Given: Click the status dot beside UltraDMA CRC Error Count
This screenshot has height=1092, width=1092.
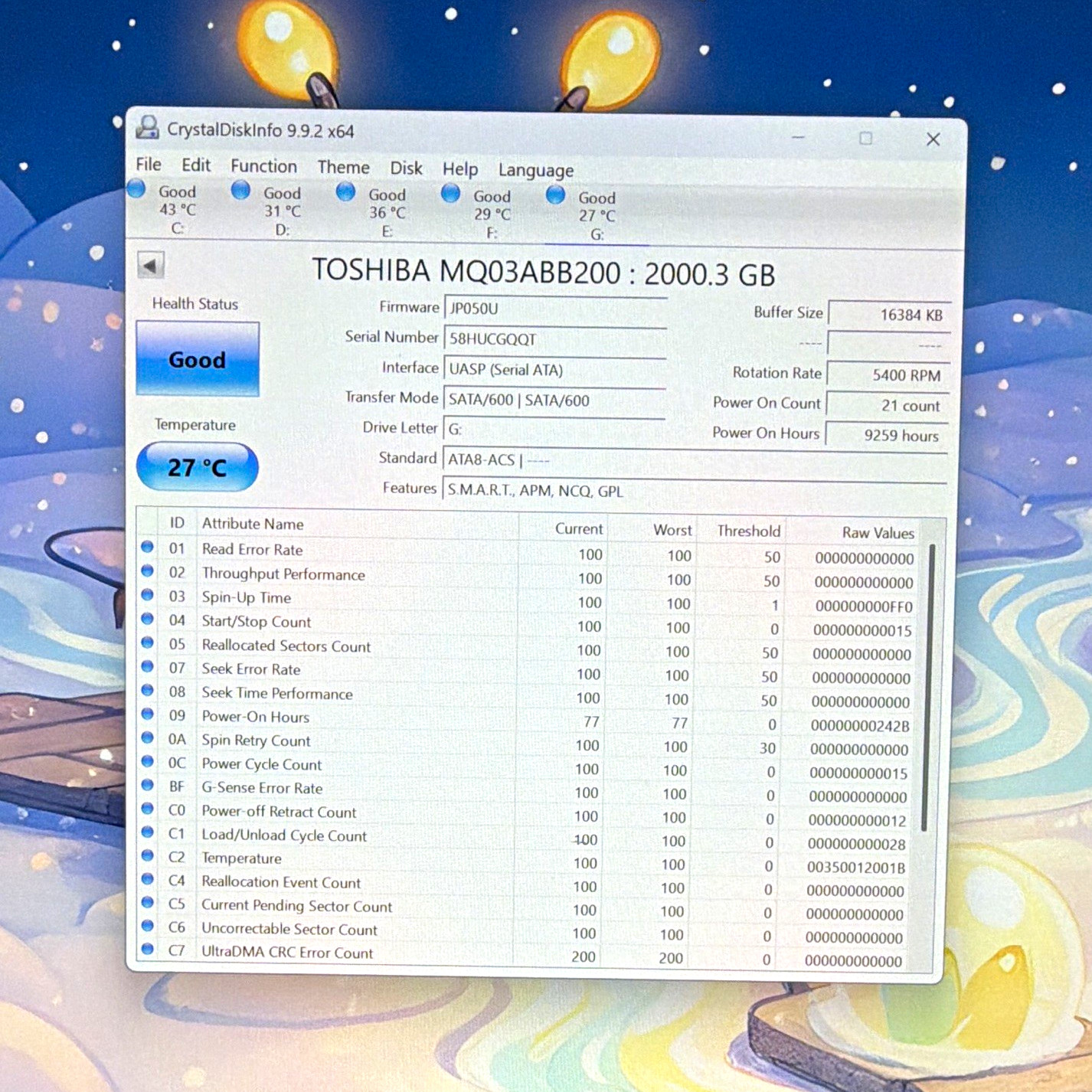Looking at the screenshot, I should pos(147,950).
